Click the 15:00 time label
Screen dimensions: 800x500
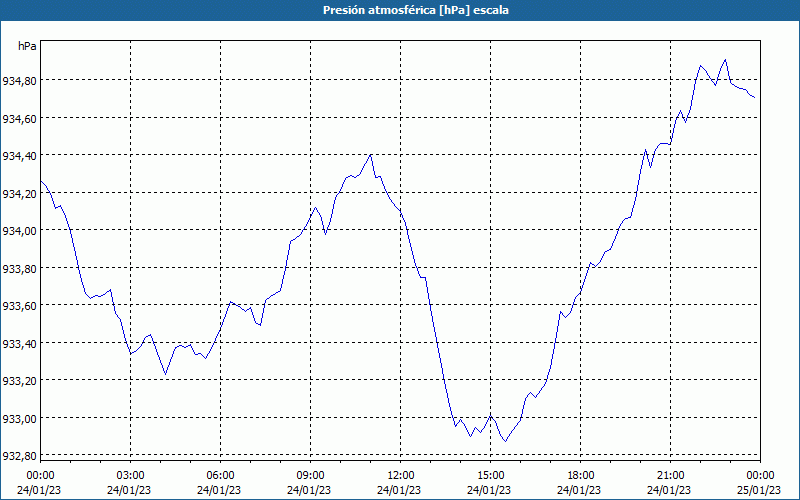click(x=490, y=476)
